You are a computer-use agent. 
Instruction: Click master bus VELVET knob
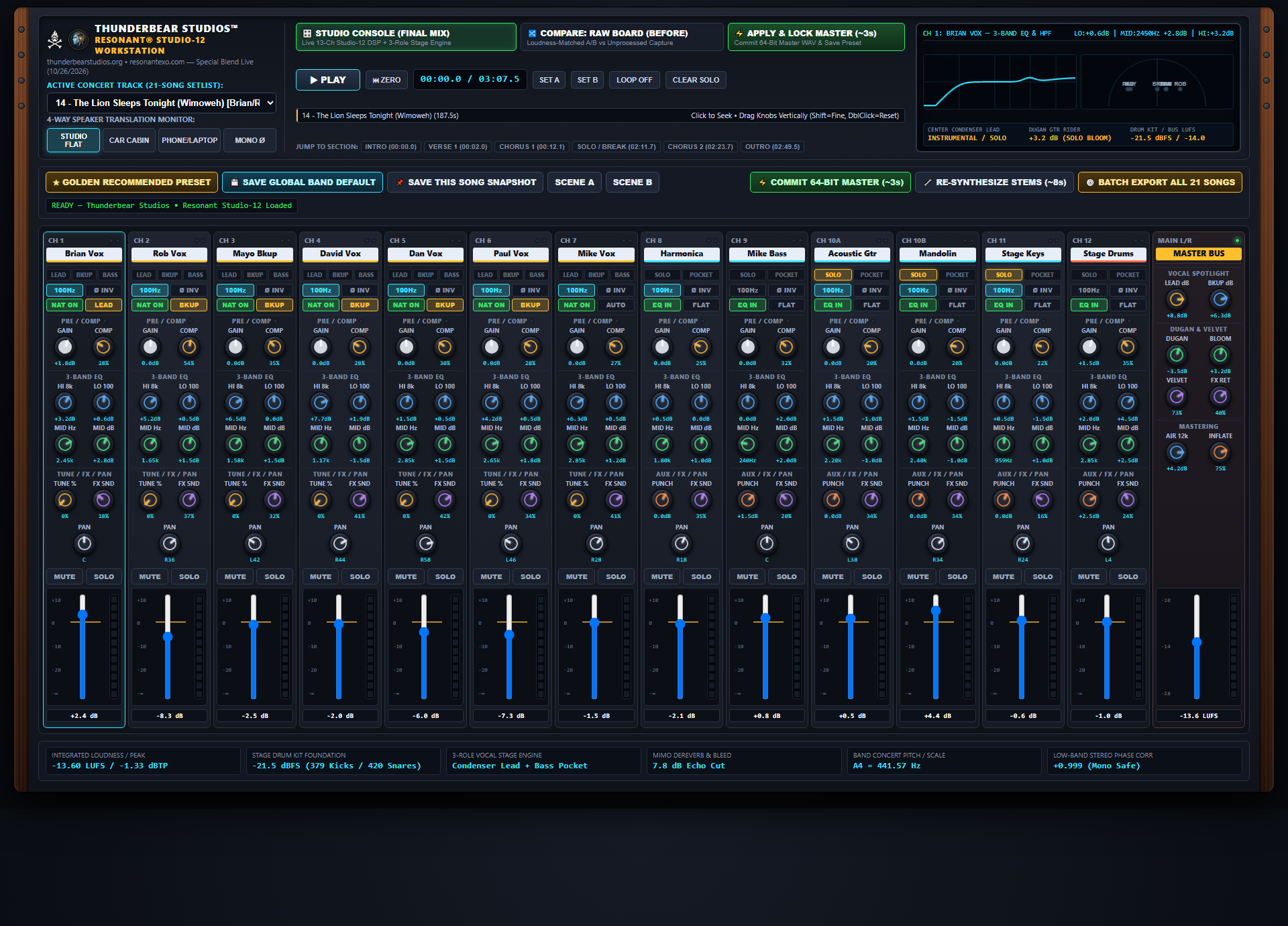point(1177,397)
